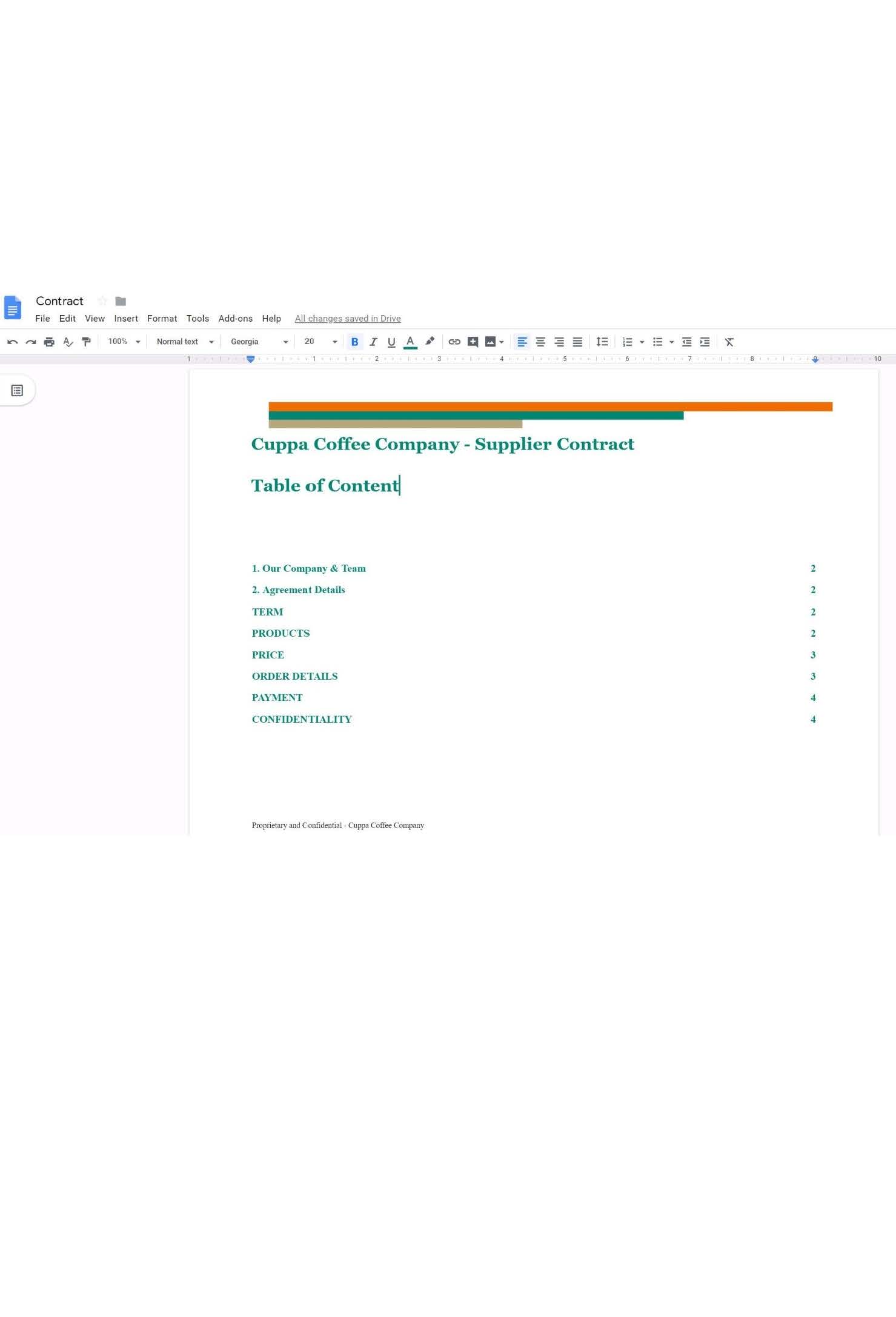Toggle Italic formatting button

click(373, 342)
